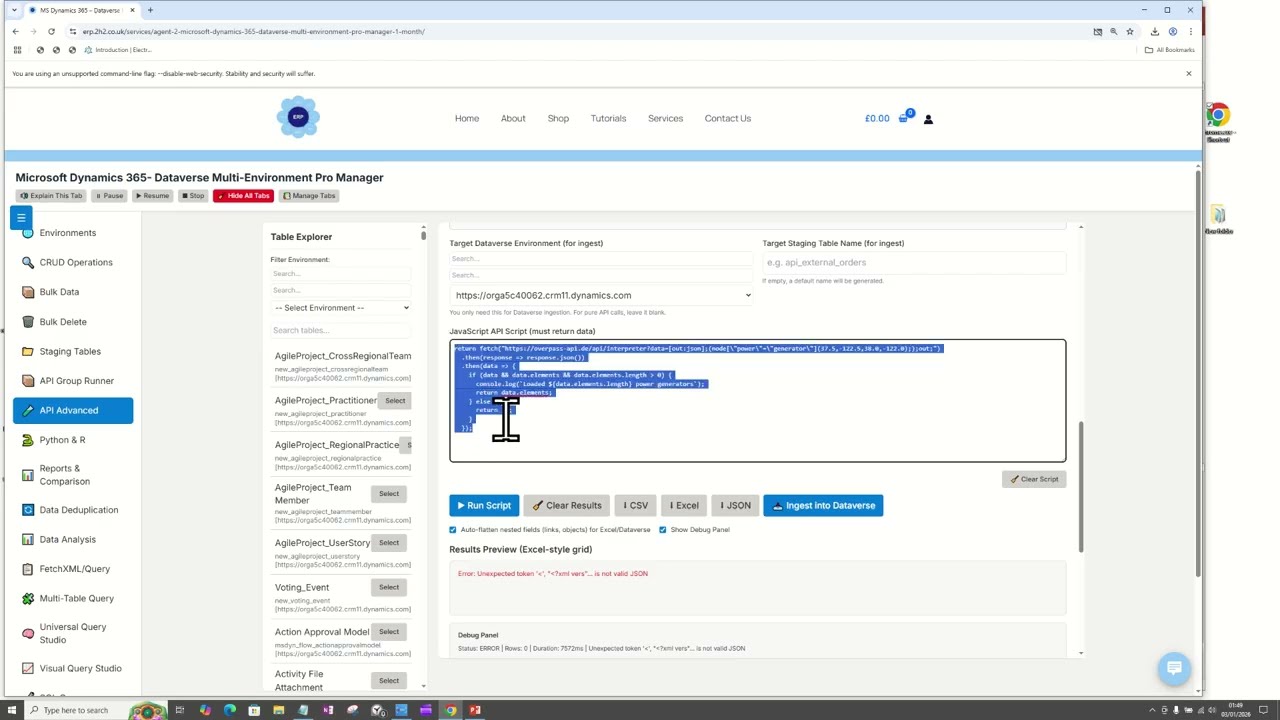Viewport: 1280px width, 720px height.
Task: Export results with the CSV button
Action: click(636, 505)
